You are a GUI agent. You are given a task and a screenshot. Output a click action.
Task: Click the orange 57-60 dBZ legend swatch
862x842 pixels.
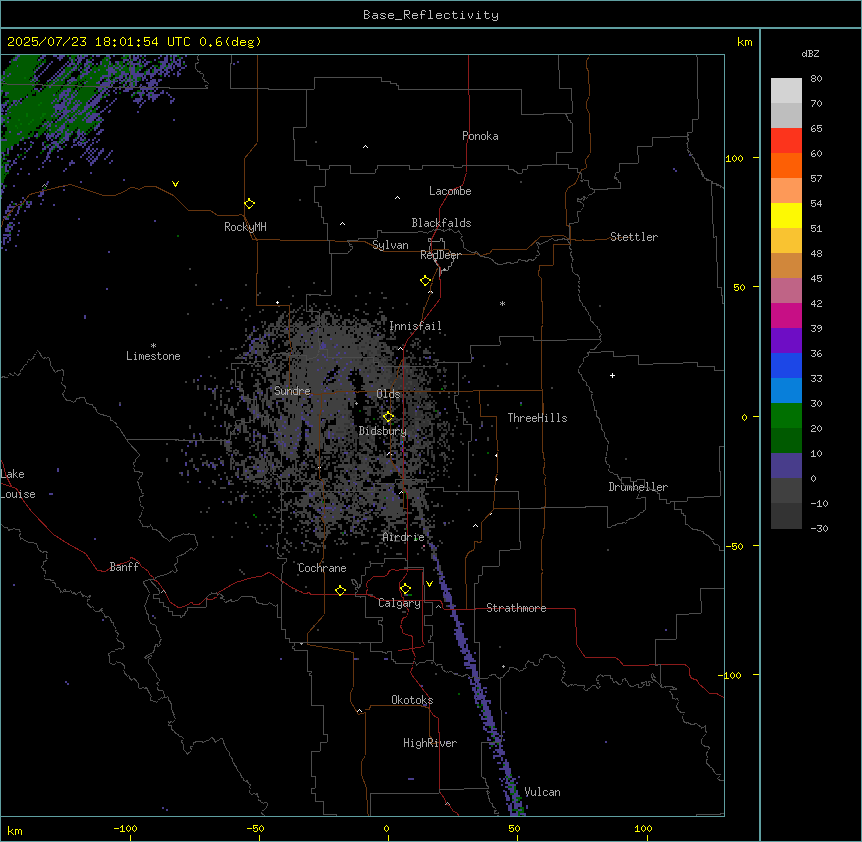(786, 165)
